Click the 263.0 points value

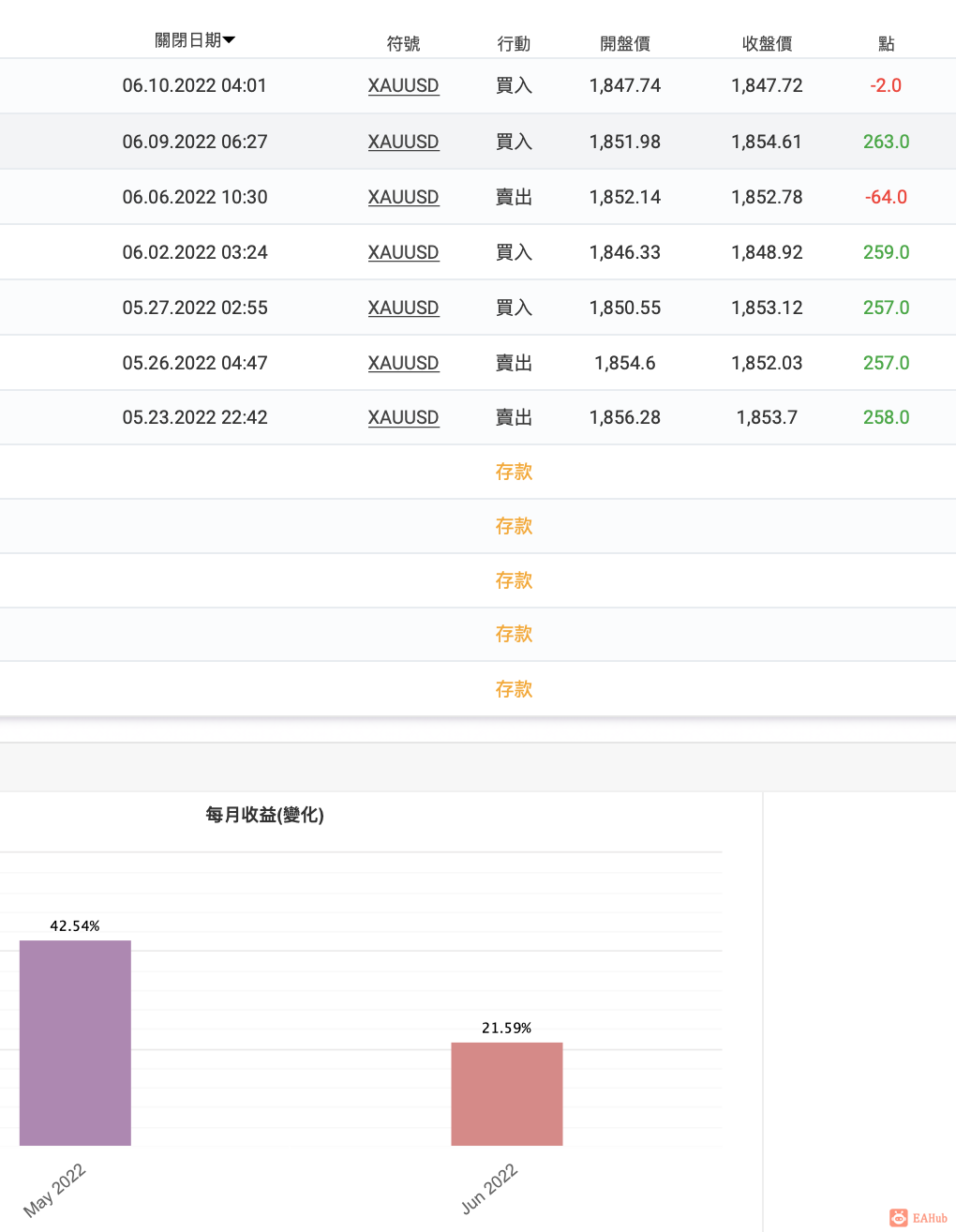click(x=886, y=142)
